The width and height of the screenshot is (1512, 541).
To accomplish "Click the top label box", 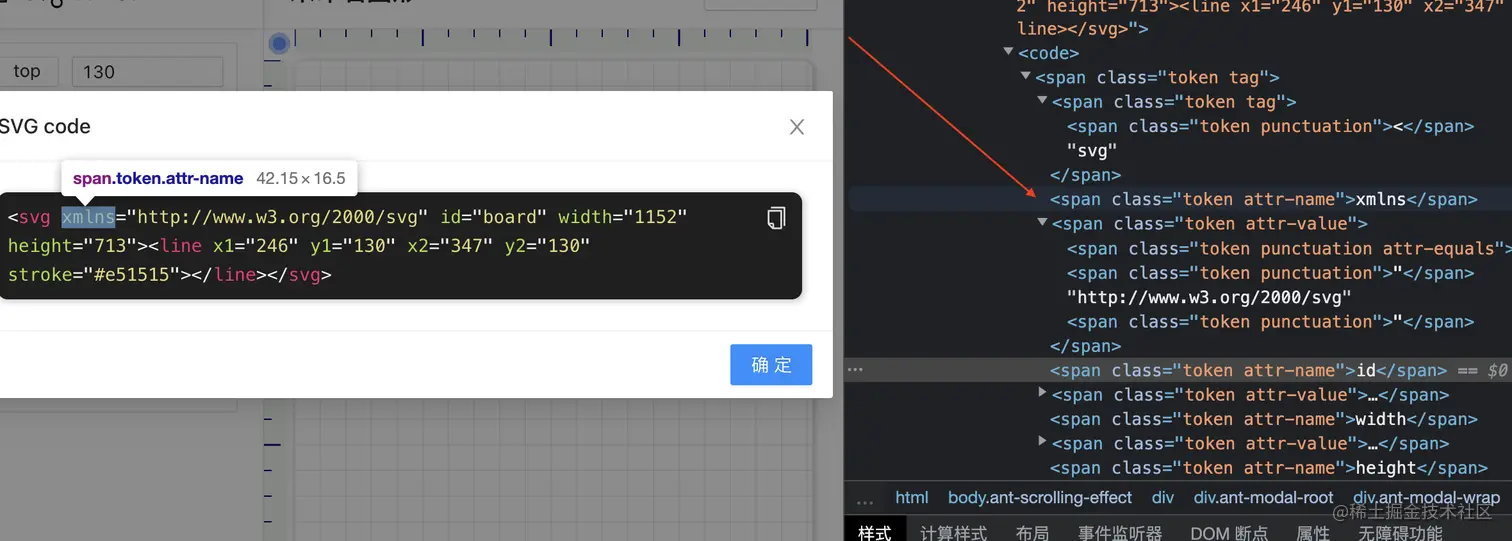I will pos(27,72).
